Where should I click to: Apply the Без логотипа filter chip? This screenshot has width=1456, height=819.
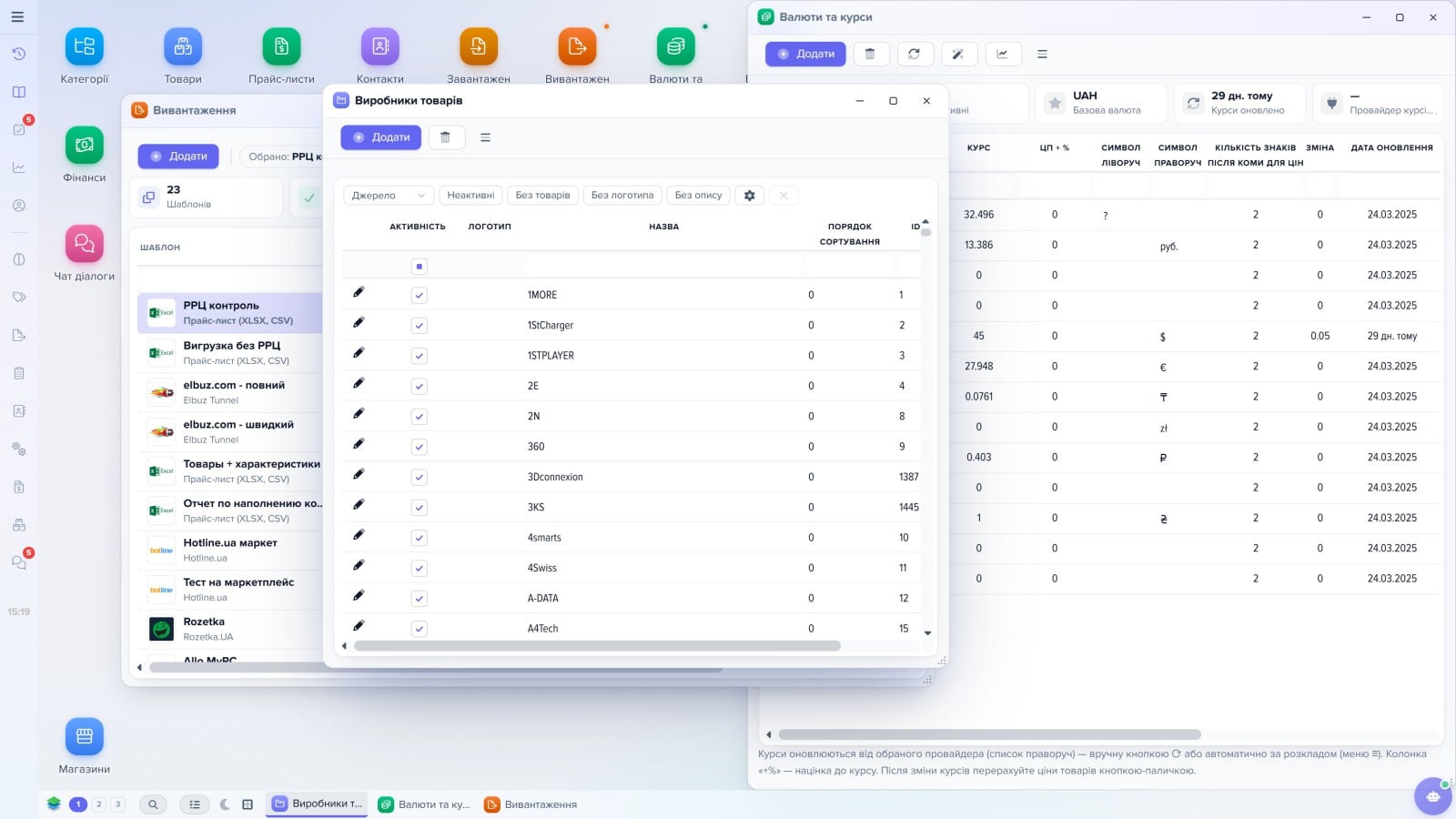tap(622, 195)
